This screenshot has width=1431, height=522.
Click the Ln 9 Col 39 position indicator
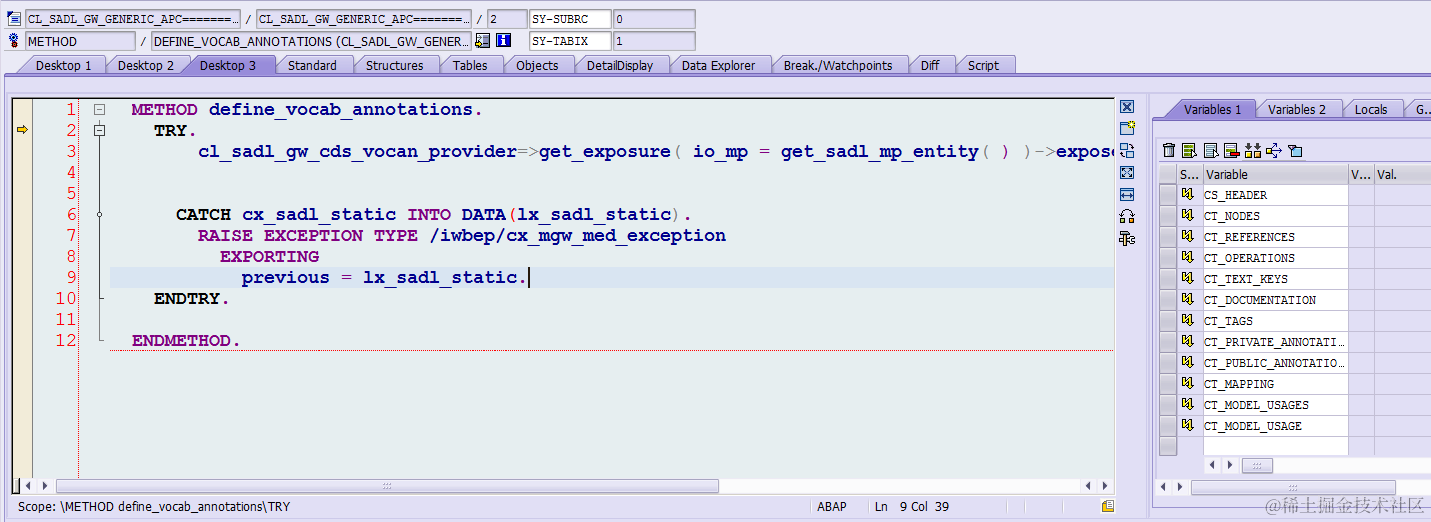click(x=913, y=507)
